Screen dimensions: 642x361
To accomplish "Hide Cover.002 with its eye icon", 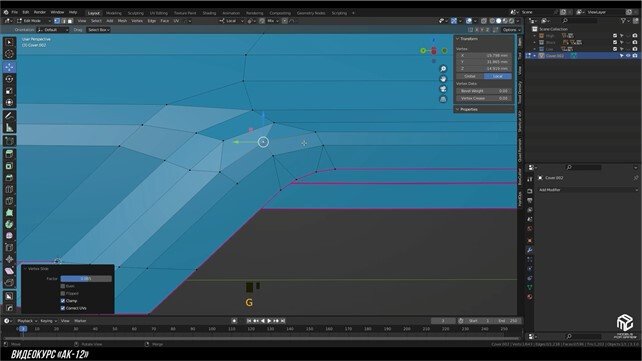I will 628,56.
